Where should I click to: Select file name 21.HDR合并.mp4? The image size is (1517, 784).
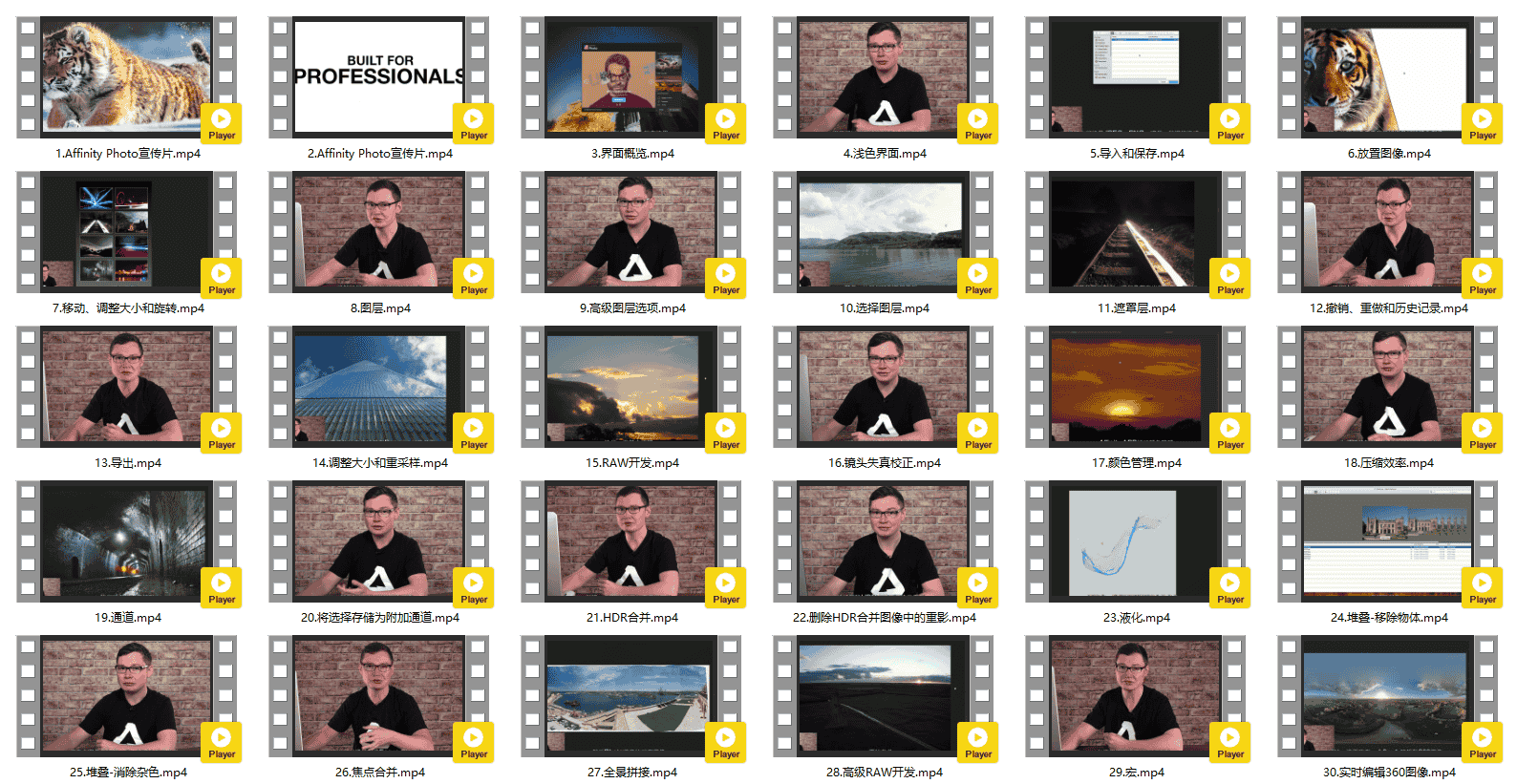click(632, 618)
